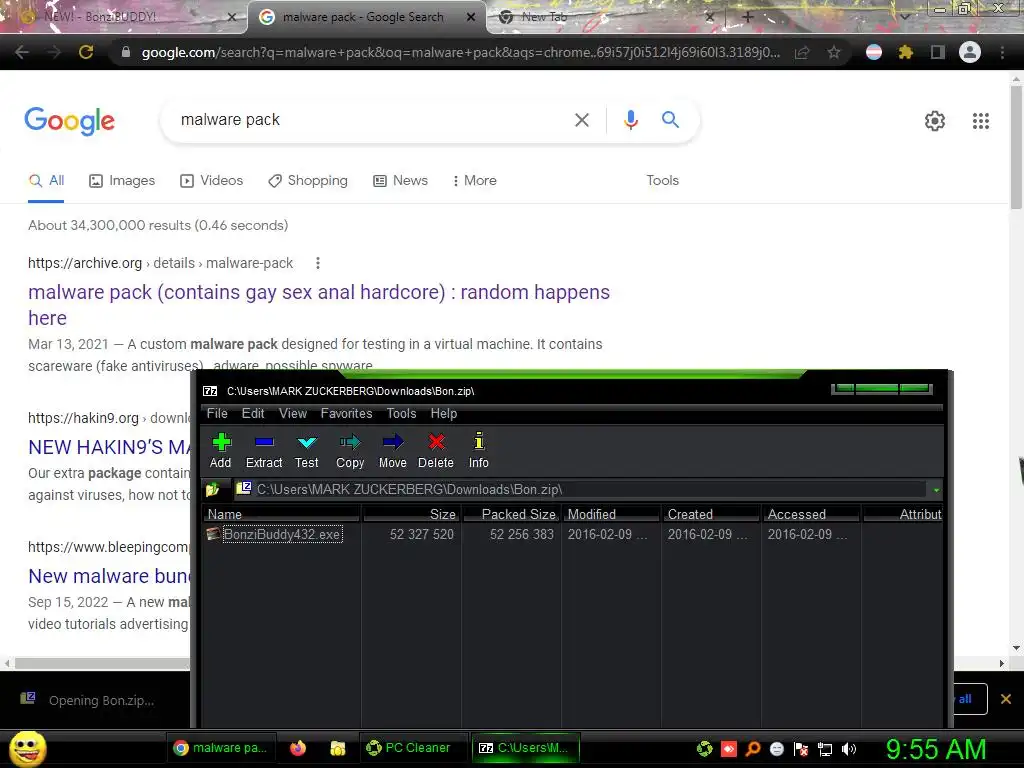This screenshot has width=1024, height=768.
Task: Click the 52 327 520 size value
Action: [x=421, y=534]
